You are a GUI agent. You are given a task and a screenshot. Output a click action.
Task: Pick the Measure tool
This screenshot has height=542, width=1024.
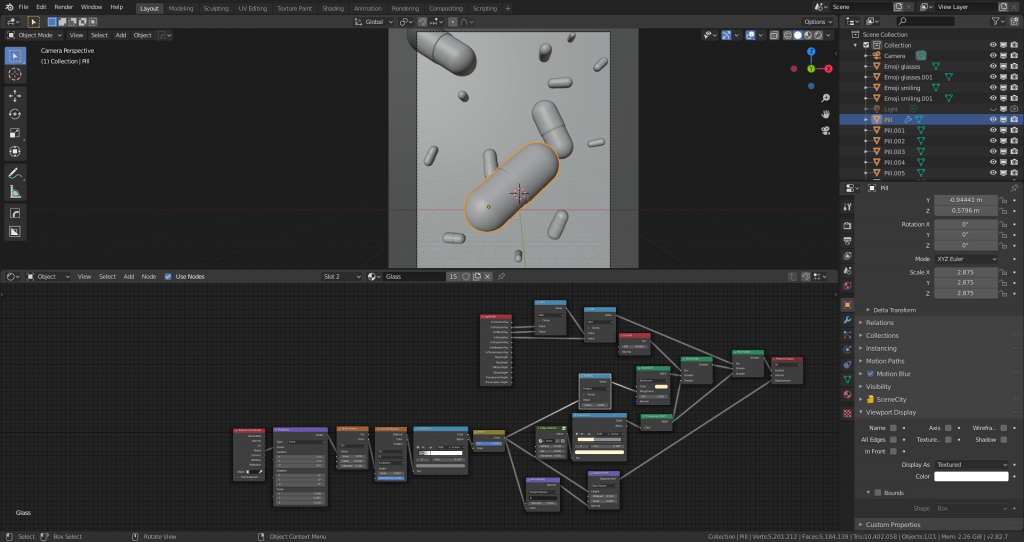pyautogui.click(x=16, y=191)
